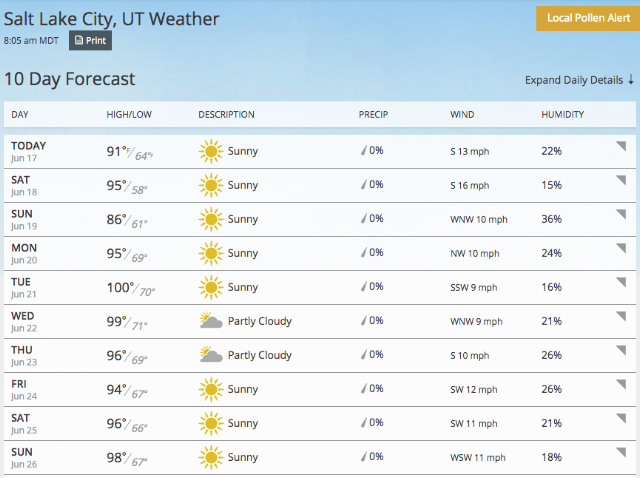Click the partly cloudy icon for Thu Jun 23
This screenshot has height=478, width=640.
tap(211, 355)
